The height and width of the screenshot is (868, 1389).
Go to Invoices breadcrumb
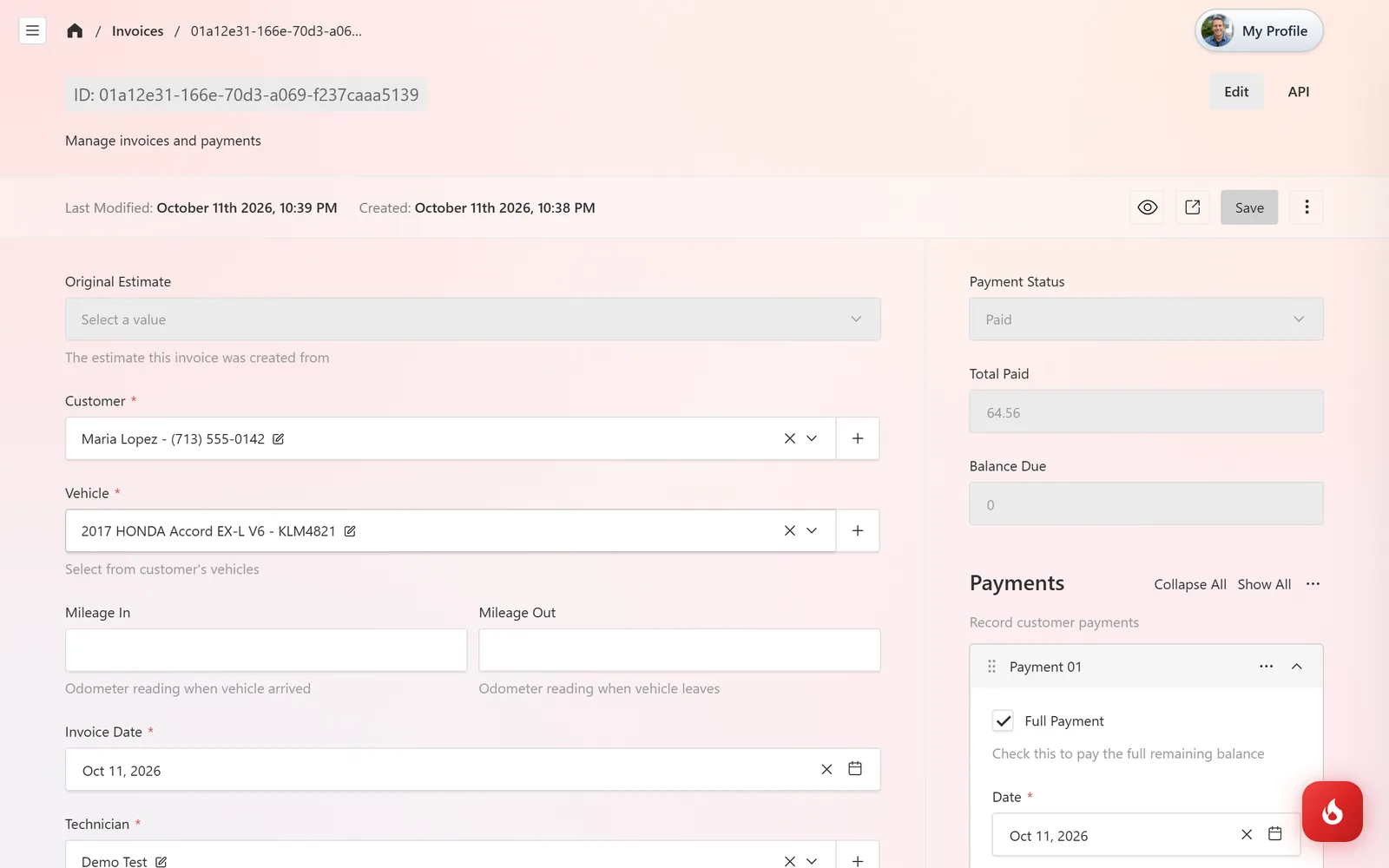point(137,31)
